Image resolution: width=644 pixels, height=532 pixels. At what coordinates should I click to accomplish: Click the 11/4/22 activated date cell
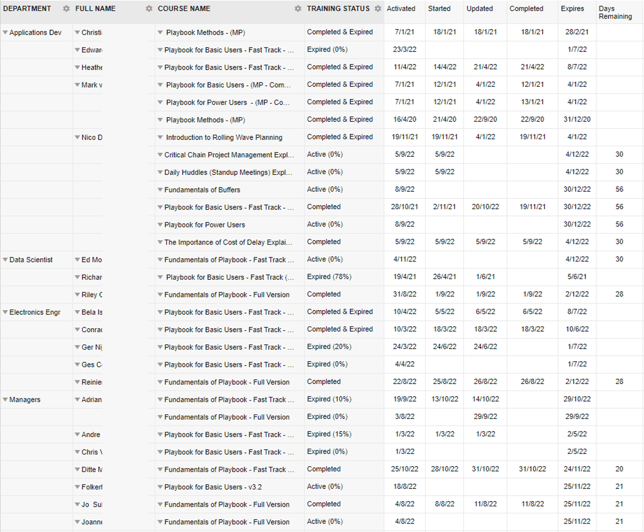pos(405,67)
